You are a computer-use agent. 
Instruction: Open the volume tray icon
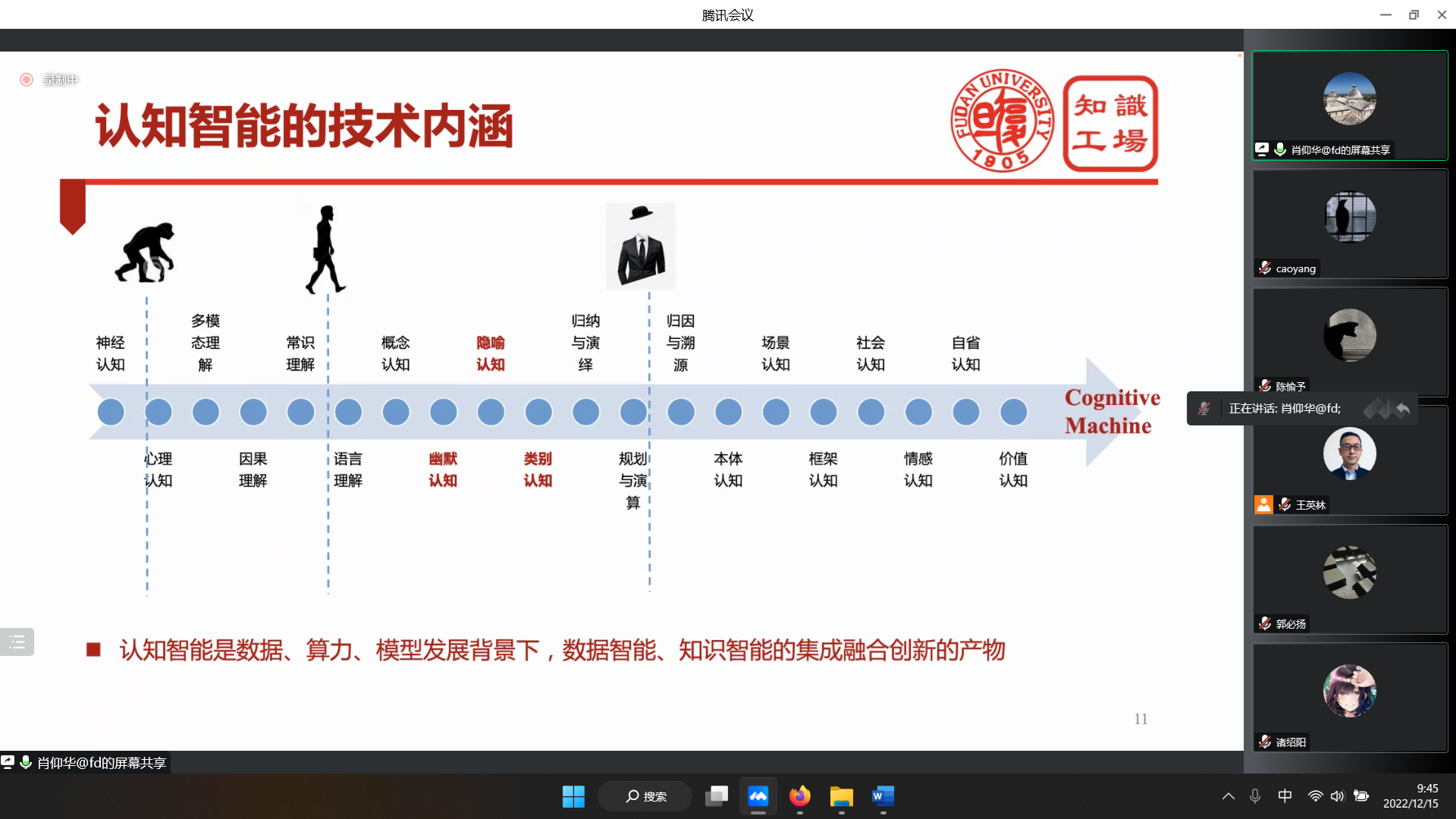tap(1338, 796)
